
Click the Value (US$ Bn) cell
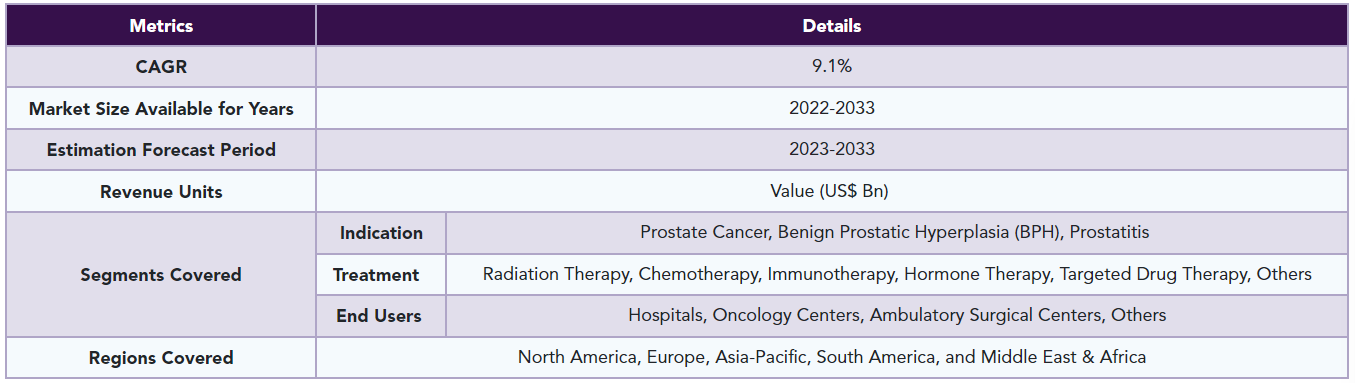click(x=832, y=191)
